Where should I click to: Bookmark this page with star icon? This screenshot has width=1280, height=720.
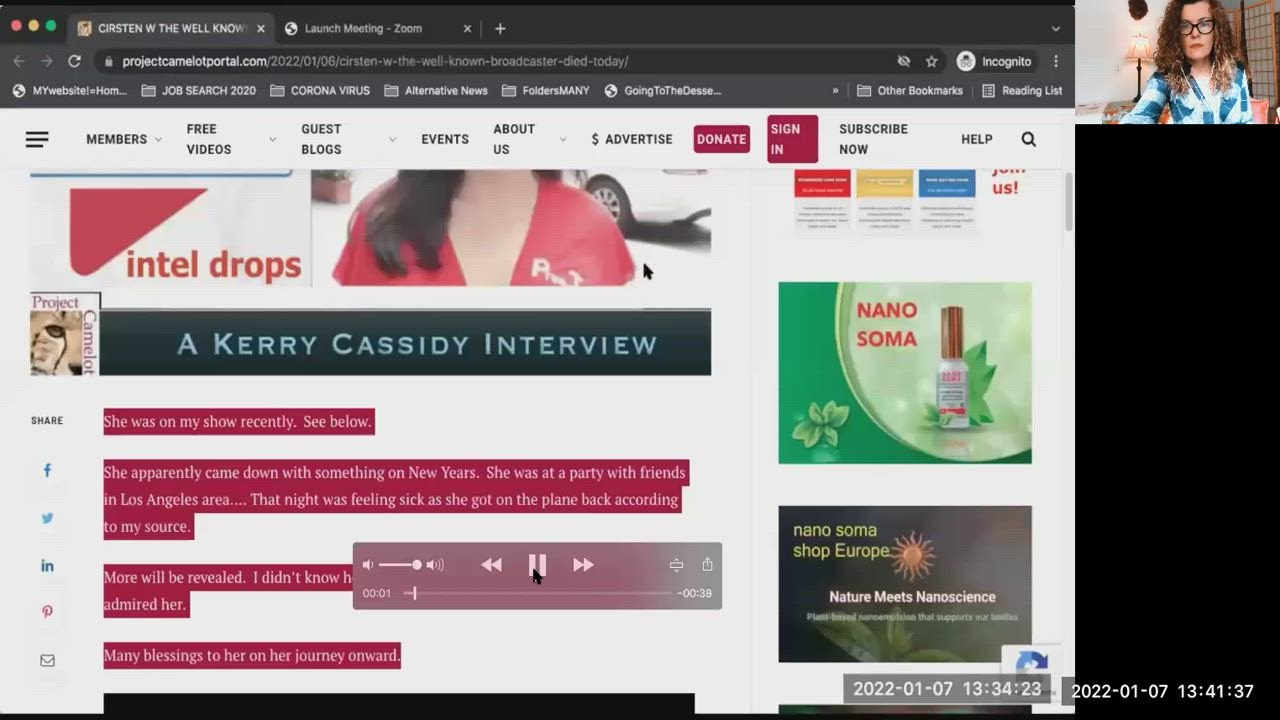pyautogui.click(x=931, y=61)
